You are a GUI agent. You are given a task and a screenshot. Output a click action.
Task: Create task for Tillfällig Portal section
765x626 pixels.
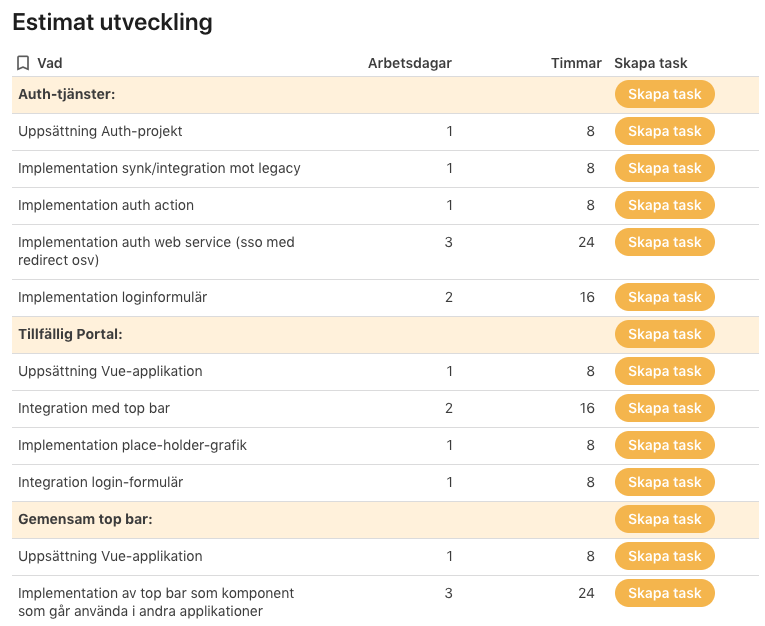664,334
